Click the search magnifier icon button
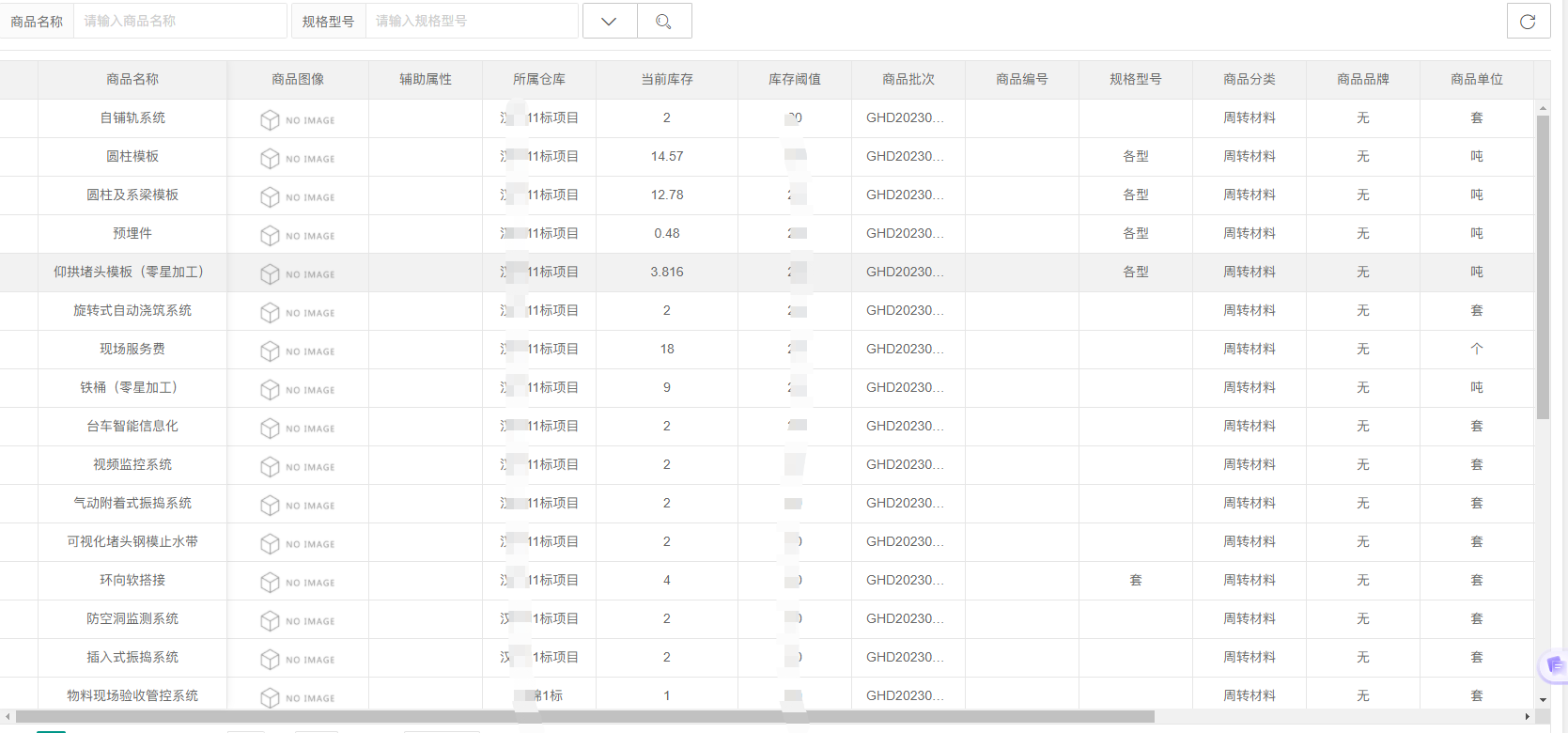 663,21
